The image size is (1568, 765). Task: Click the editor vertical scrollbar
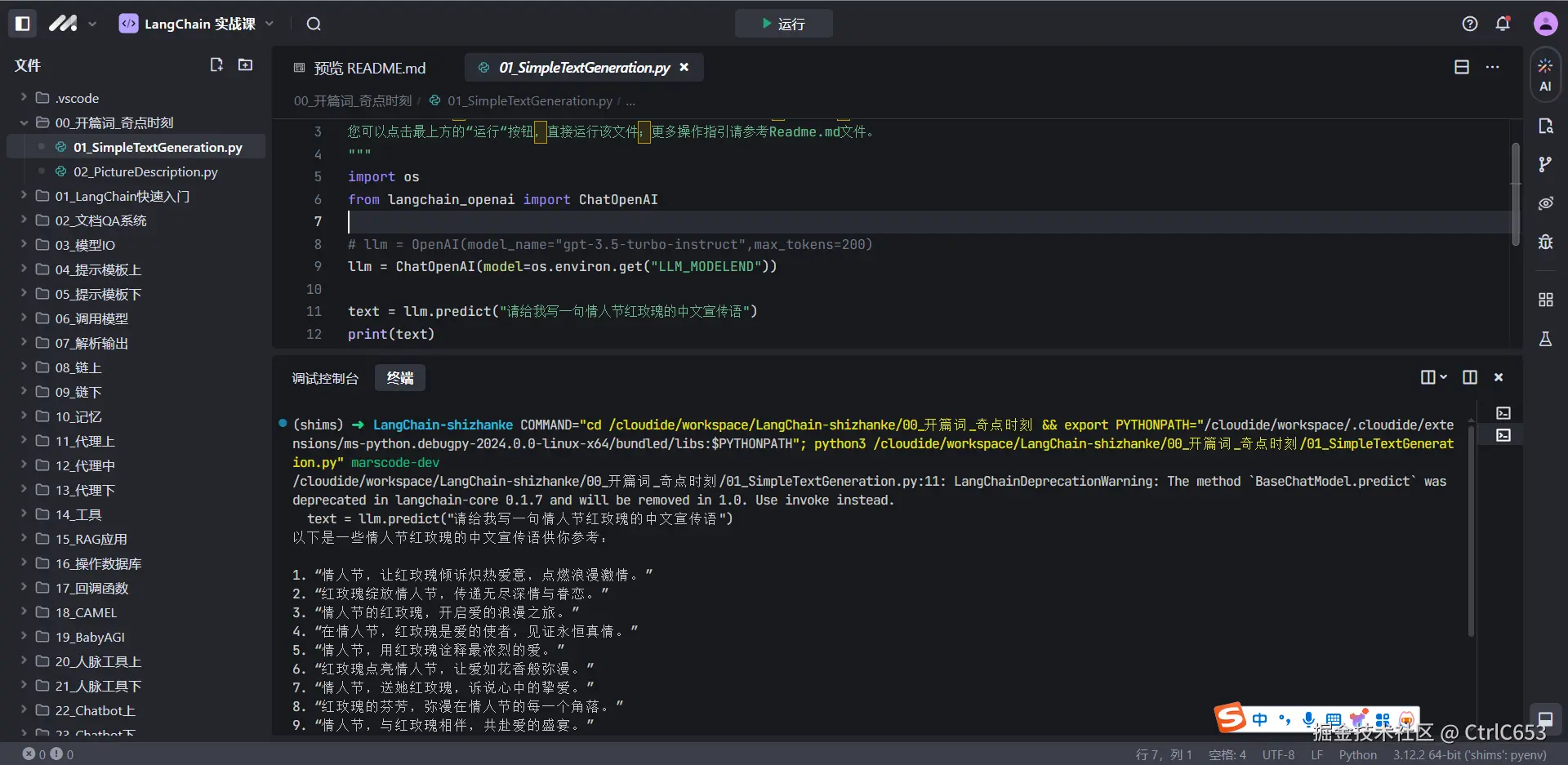1515,194
